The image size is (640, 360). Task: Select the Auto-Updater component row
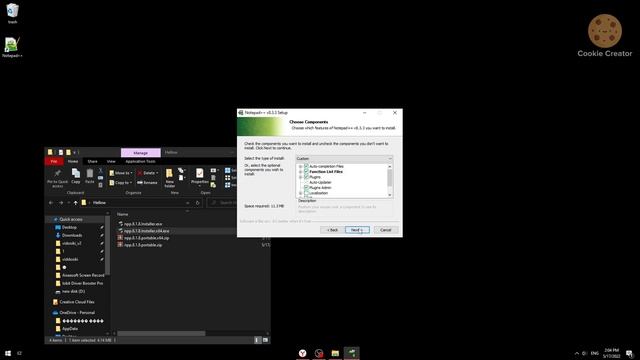(x=320, y=182)
